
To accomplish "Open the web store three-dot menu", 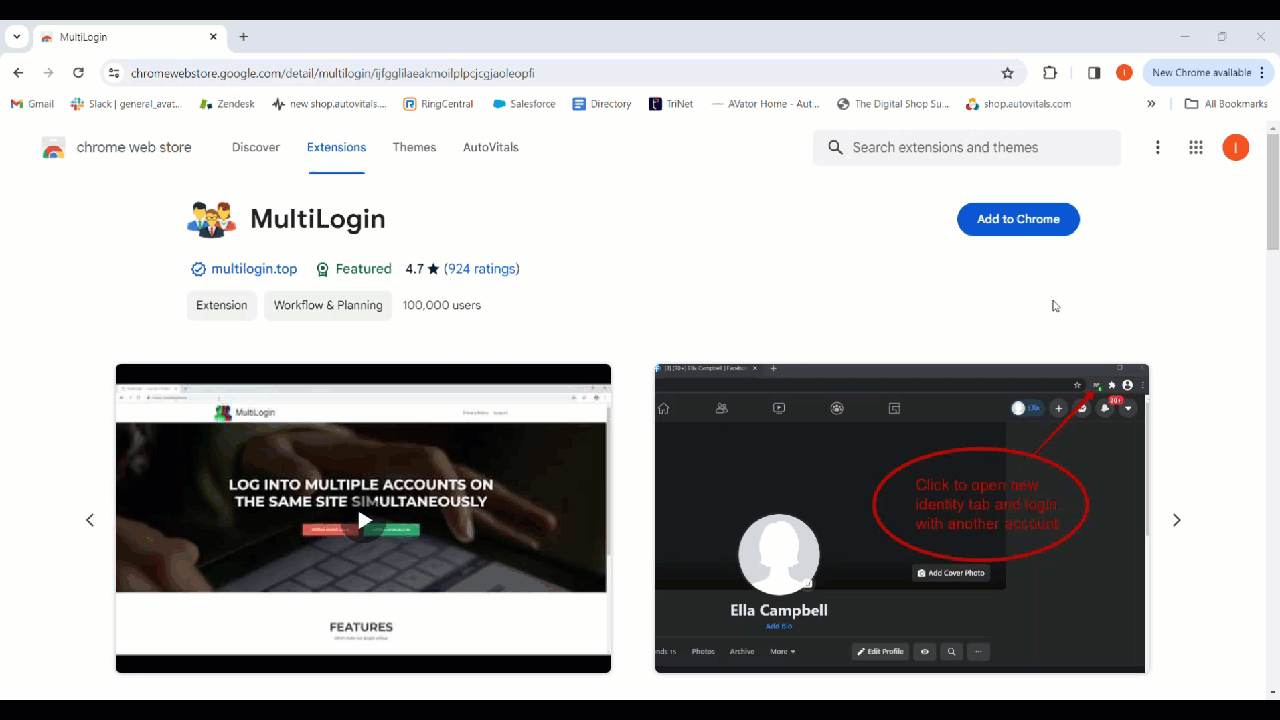I will tap(1158, 148).
